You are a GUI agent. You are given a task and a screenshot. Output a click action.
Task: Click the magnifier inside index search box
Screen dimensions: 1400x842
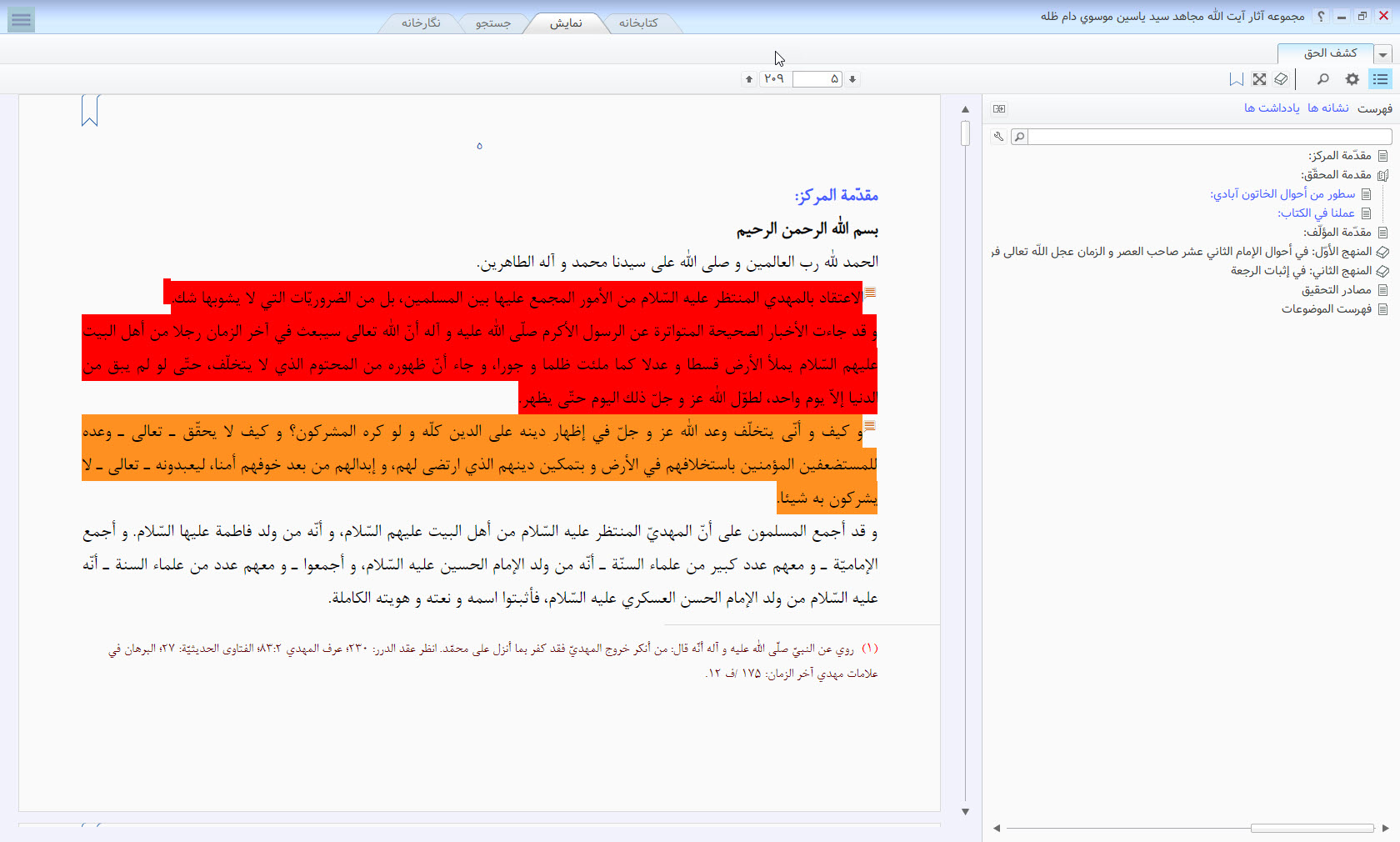pyautogui.click(x=1019, y=136)
